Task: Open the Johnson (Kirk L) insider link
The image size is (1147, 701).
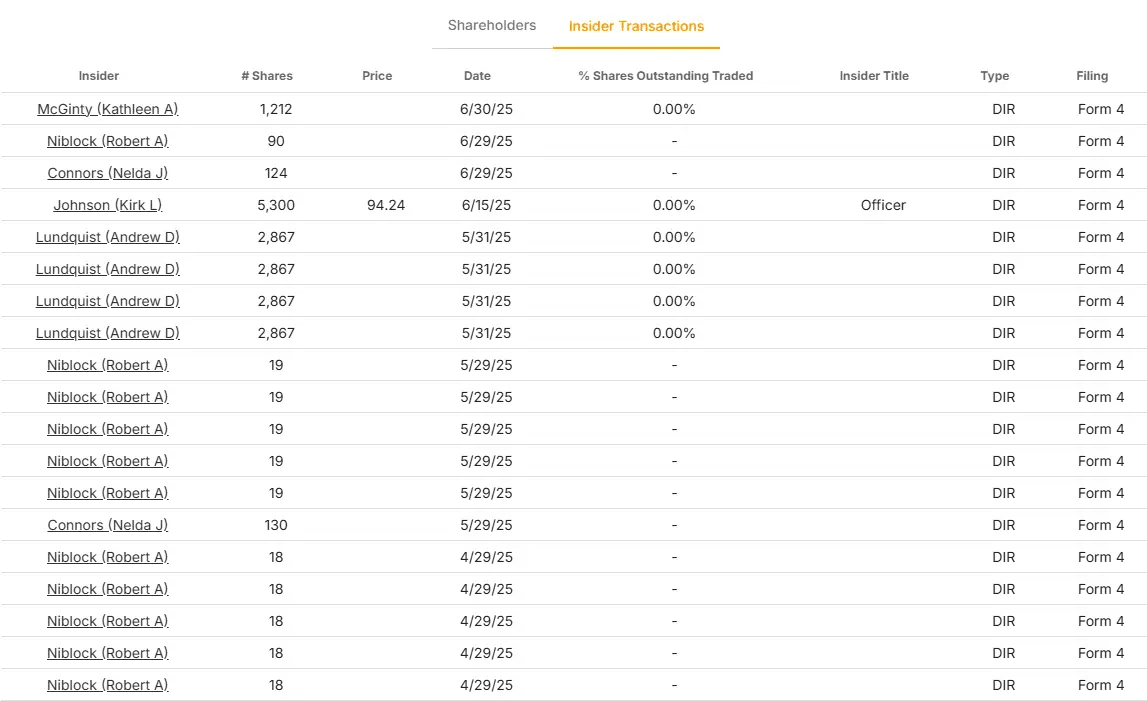Action: coord(108,206)
